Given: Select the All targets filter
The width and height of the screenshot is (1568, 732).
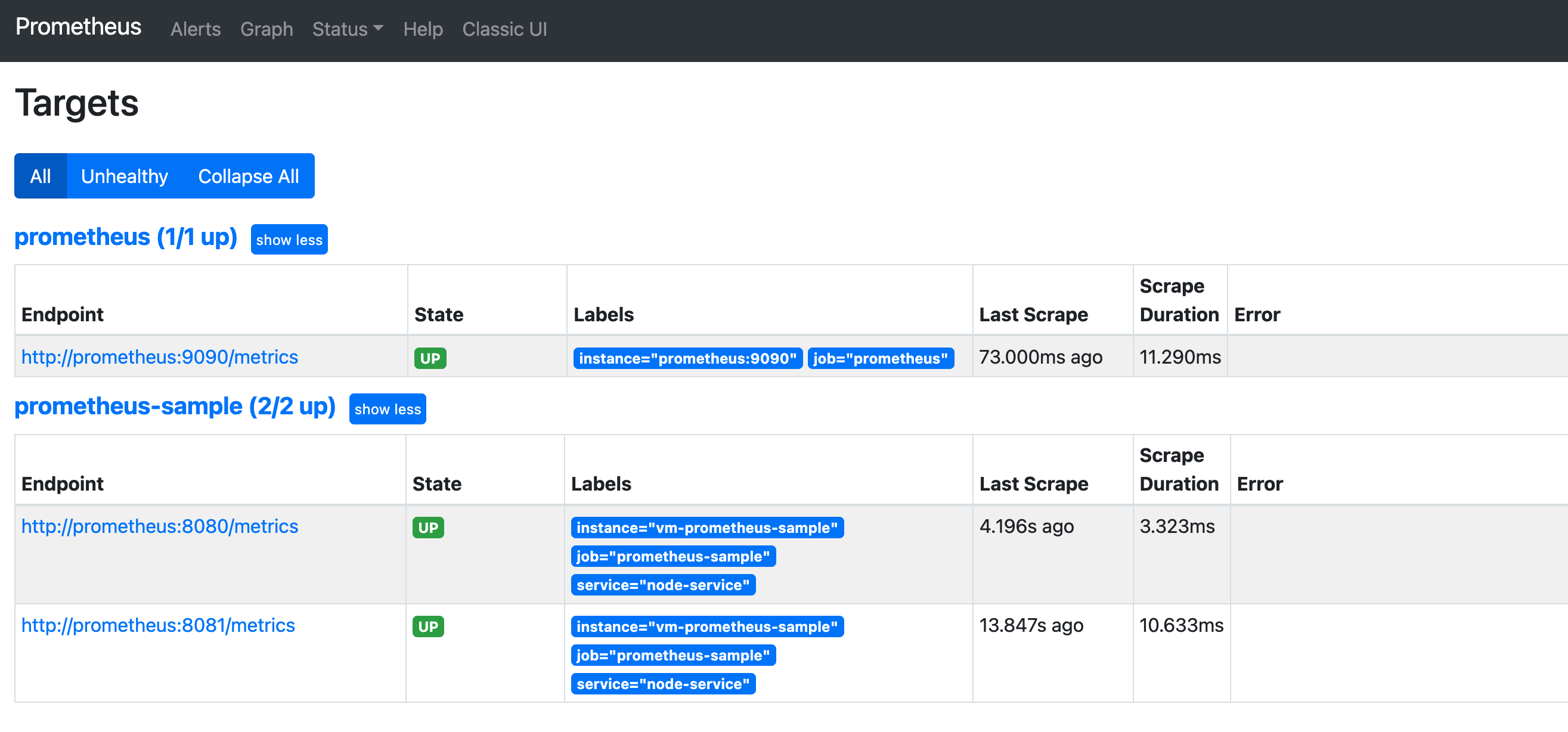Looking at the screenshot, I should (x=40, y=176).
